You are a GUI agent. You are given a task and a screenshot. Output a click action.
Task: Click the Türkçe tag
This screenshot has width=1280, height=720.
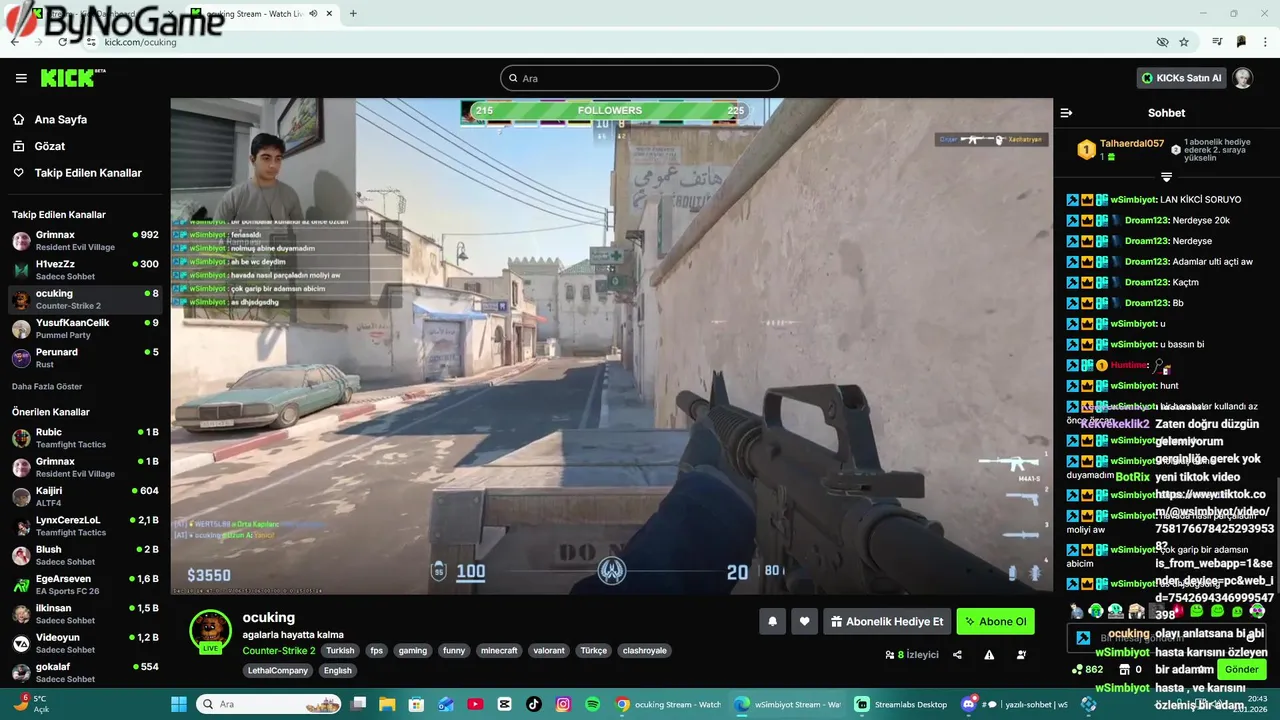594,650
